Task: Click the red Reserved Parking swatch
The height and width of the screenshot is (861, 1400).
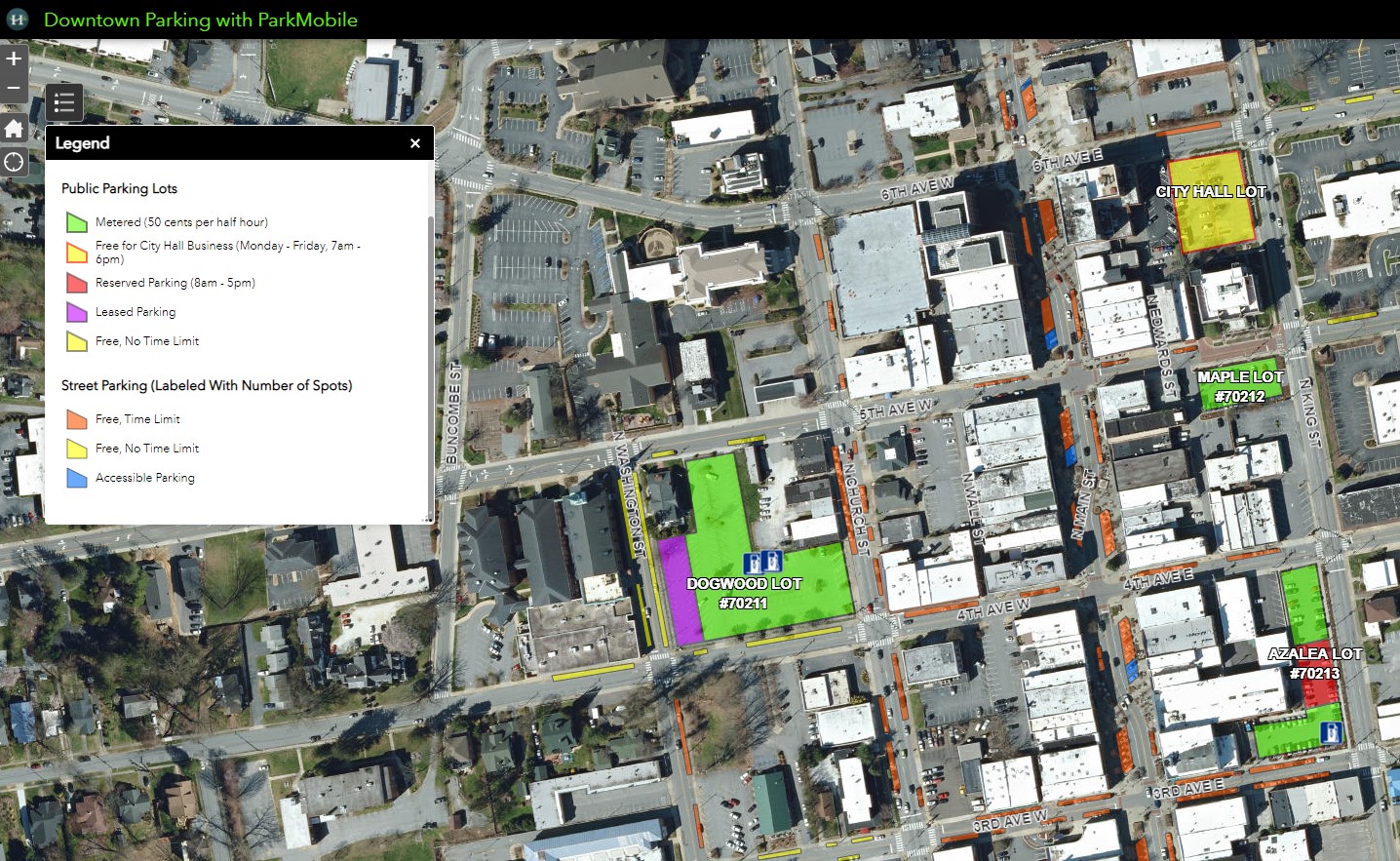Action: pyautogui.click(x=76, y=283)
